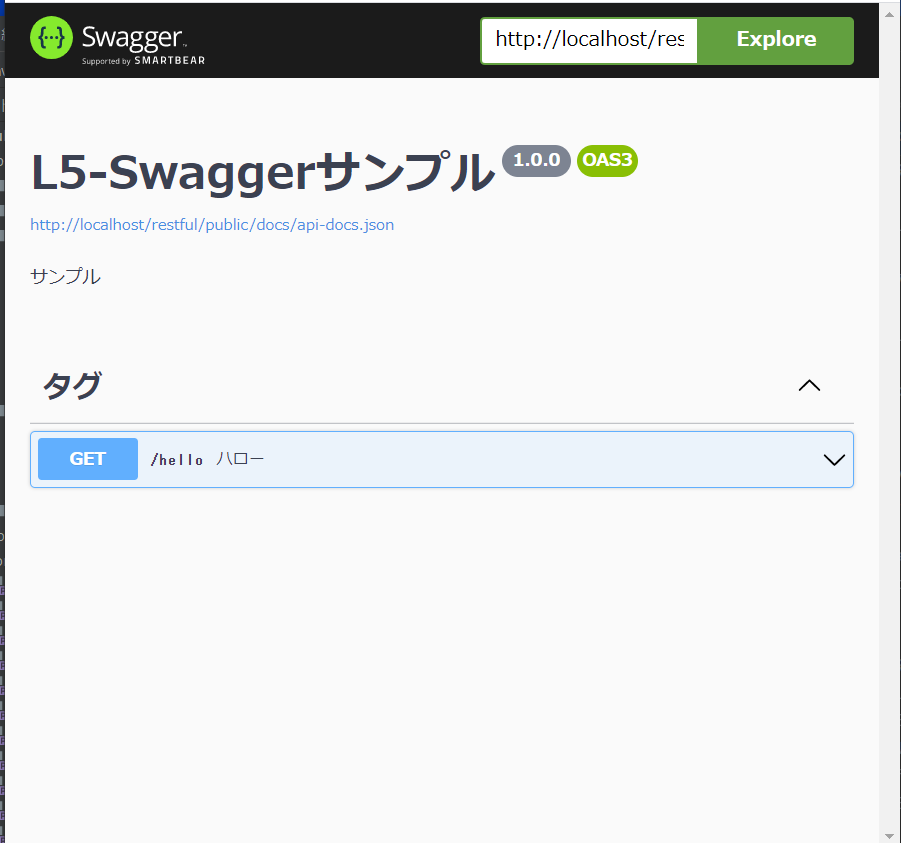Click the API docs URL input field
This screenshot has height=843, width=901.
coord(590,40)
